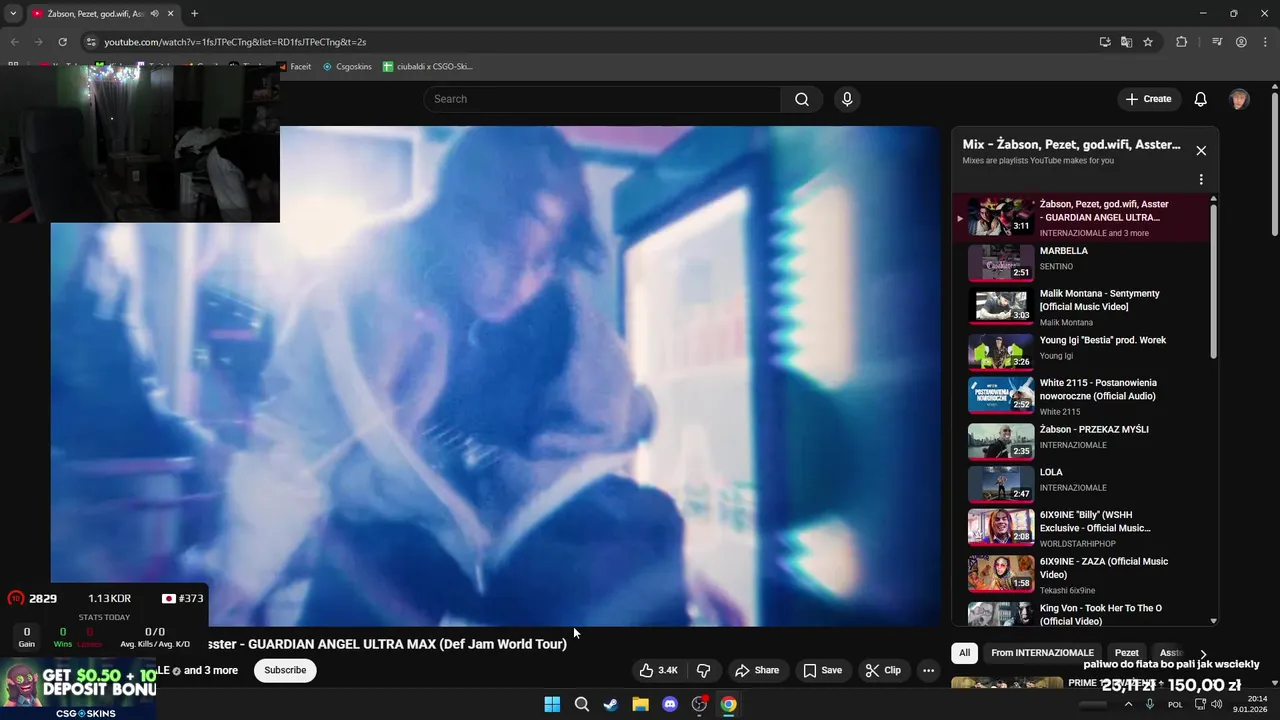Open Chrome three-dot menu
Image resolution: width=1280 pixels, height=720 pixels.
click(1265, 42)
